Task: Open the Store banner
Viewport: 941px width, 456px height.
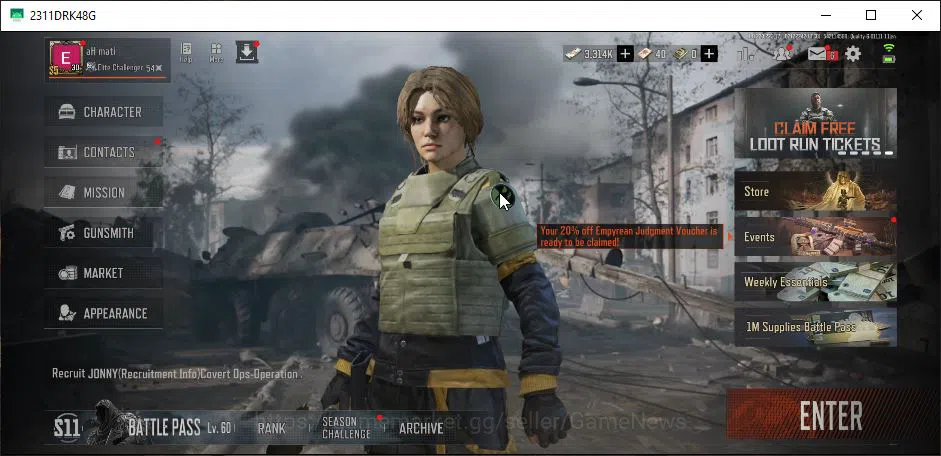Action: 816,191
